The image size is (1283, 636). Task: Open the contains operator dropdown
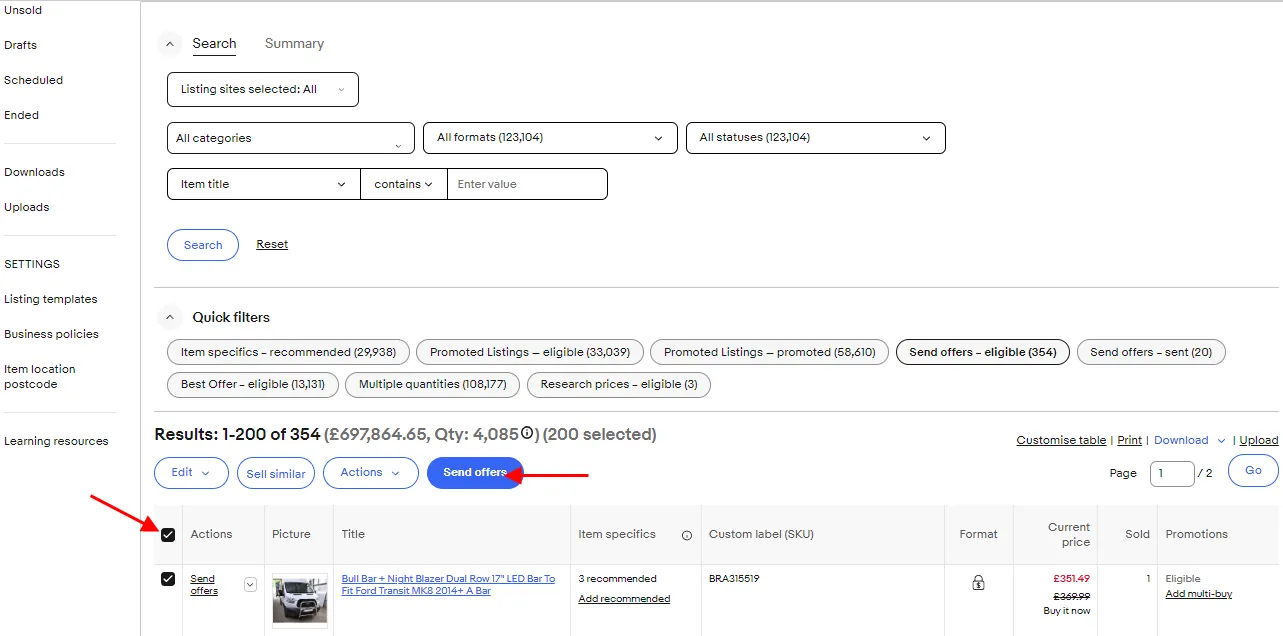tap(404, 184)
